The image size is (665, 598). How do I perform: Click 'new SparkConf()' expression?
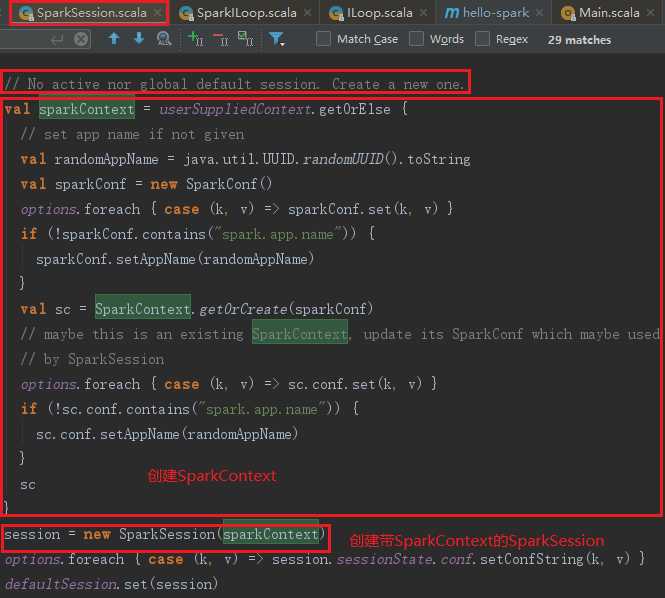[211, 184]
